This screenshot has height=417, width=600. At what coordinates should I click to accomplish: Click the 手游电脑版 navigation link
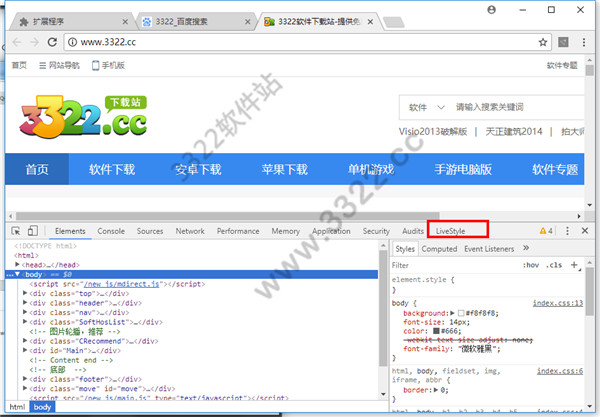pos(463,169)
